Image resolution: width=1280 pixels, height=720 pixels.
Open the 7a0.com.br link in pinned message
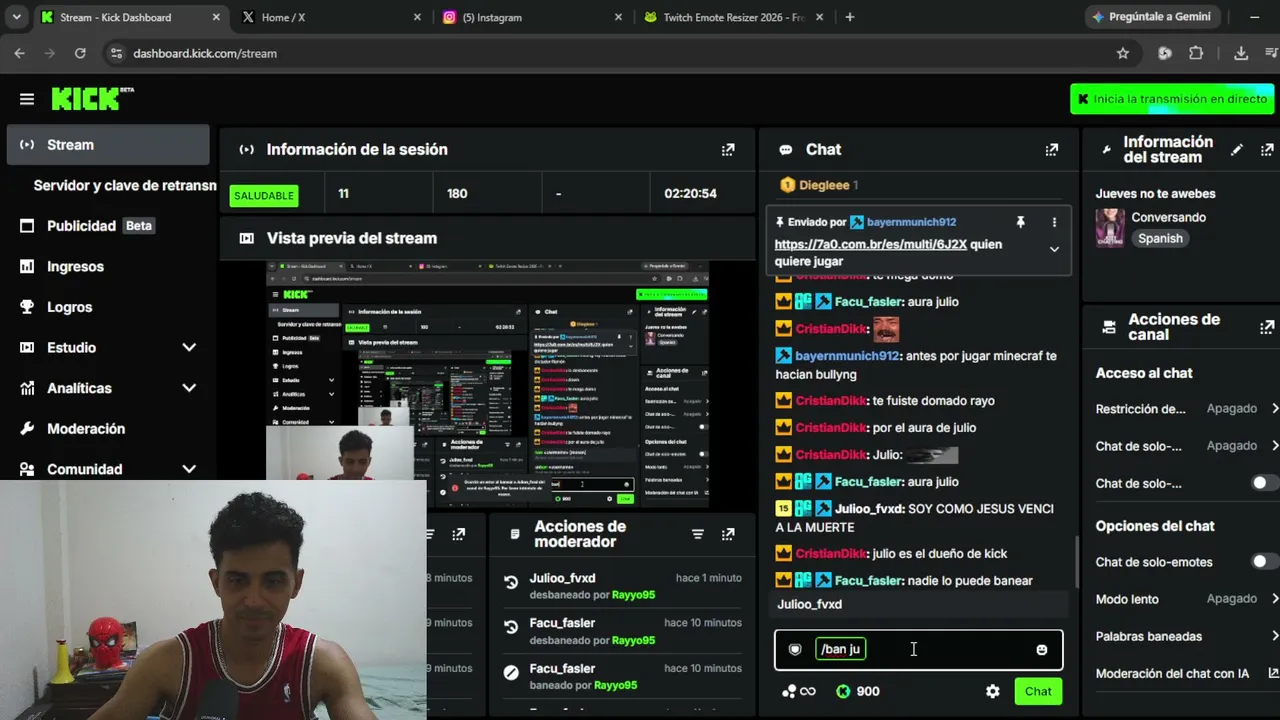coord(870,244)
